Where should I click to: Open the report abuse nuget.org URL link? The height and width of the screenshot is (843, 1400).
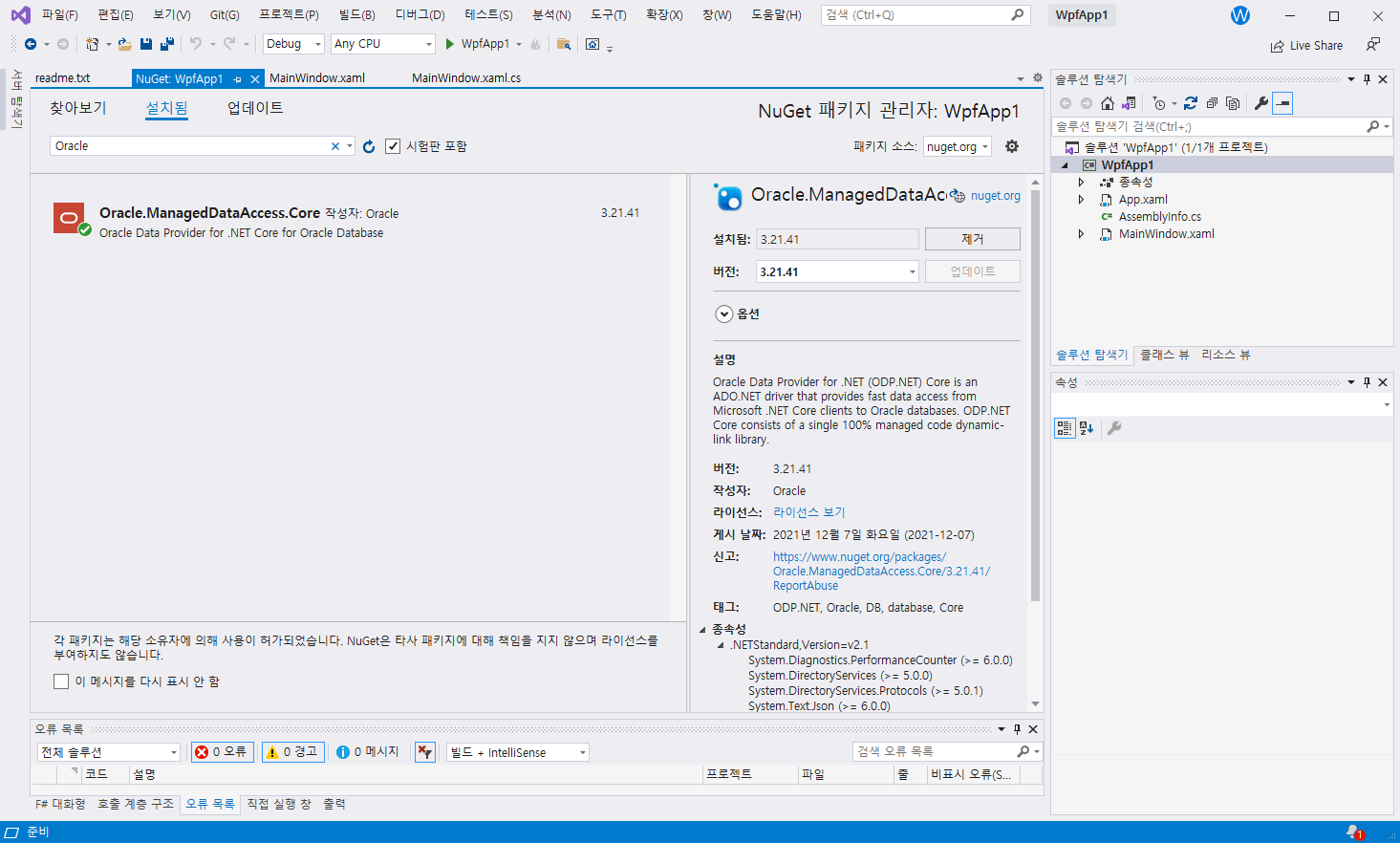[x=881, y=572]
